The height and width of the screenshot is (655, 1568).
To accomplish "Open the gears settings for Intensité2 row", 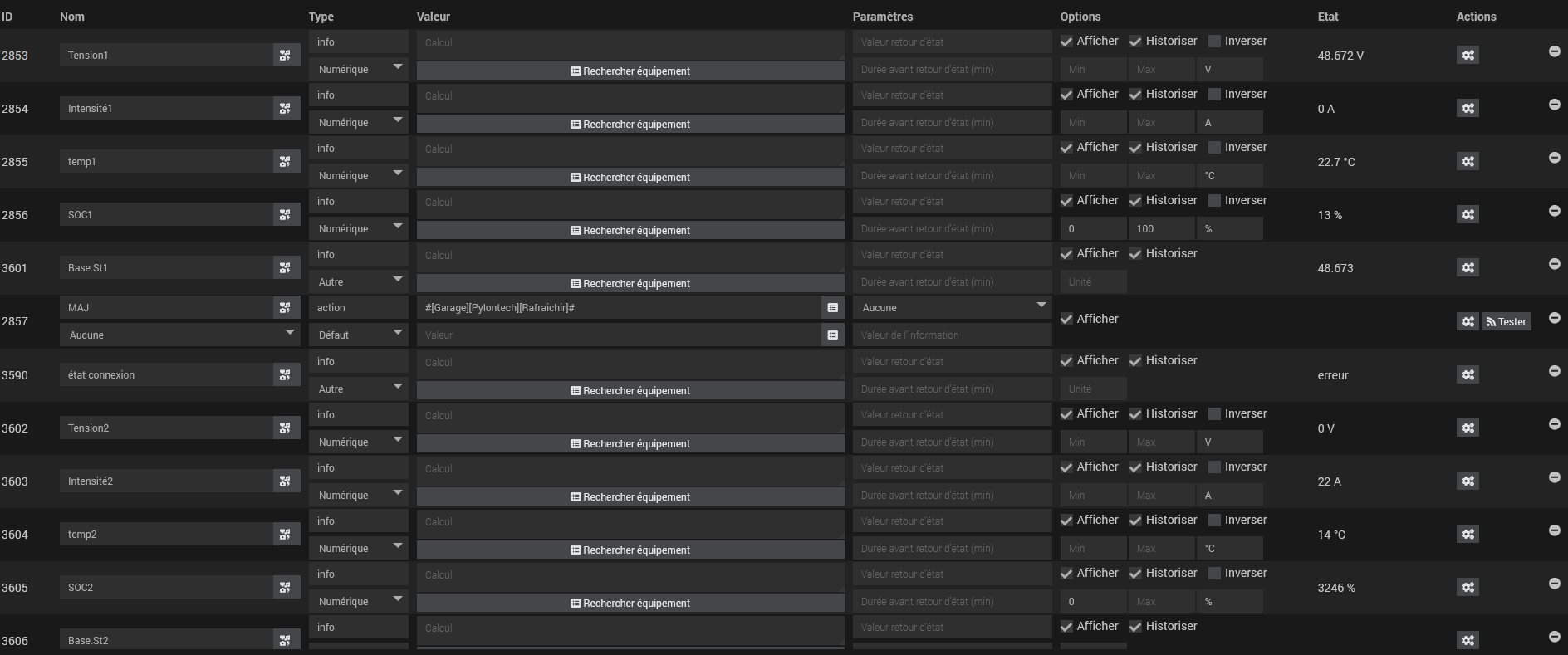I will pyautogui.click(x=1468, y=481).
